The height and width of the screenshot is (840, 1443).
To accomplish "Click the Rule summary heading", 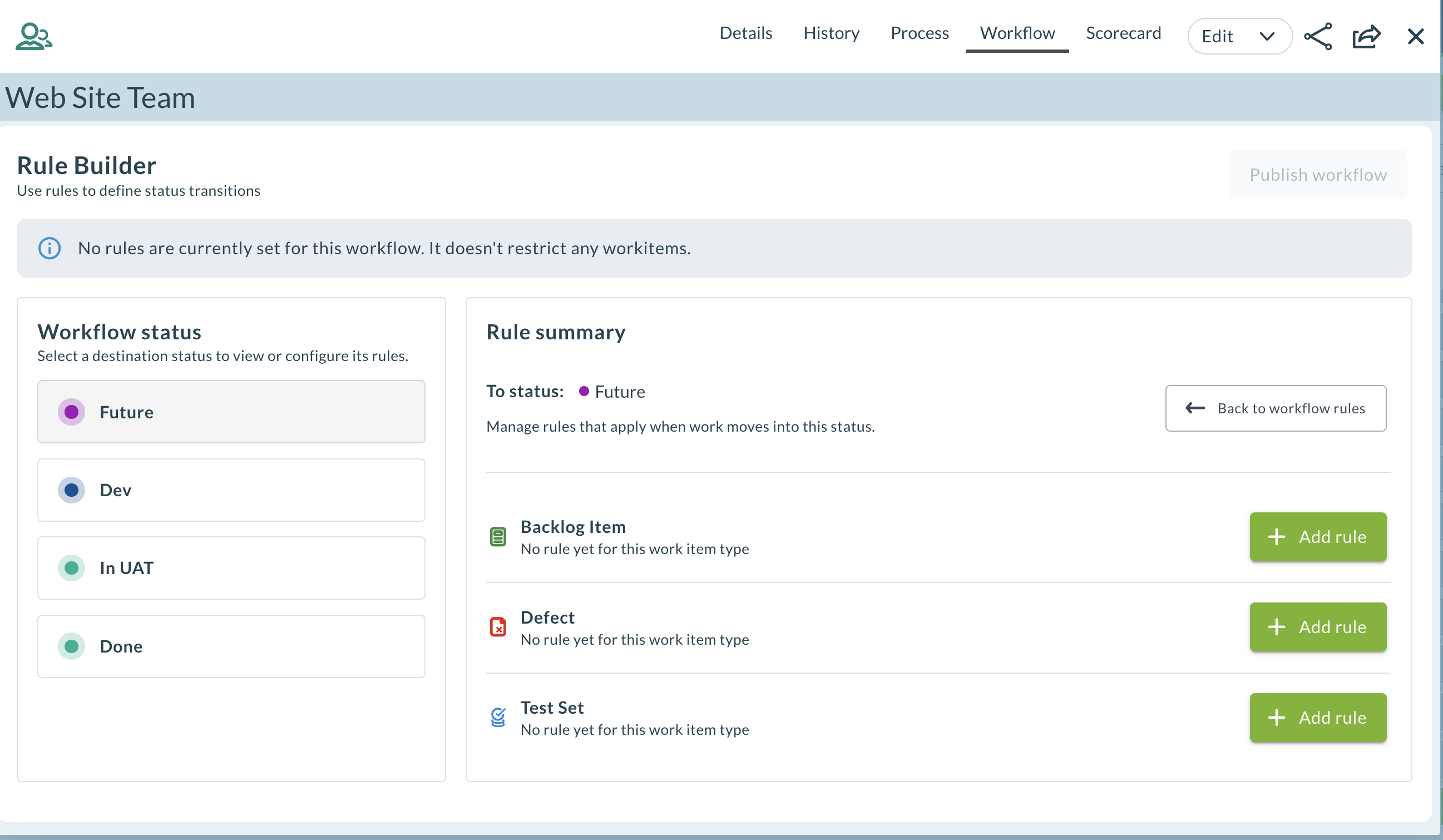I will (x=555, y=332).
